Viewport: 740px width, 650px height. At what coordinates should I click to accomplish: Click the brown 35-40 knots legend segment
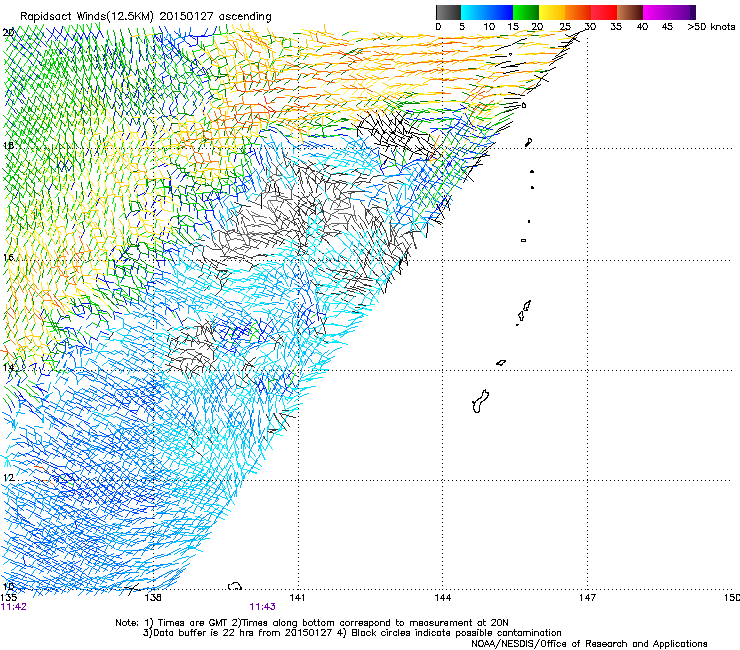coord(630,12)
